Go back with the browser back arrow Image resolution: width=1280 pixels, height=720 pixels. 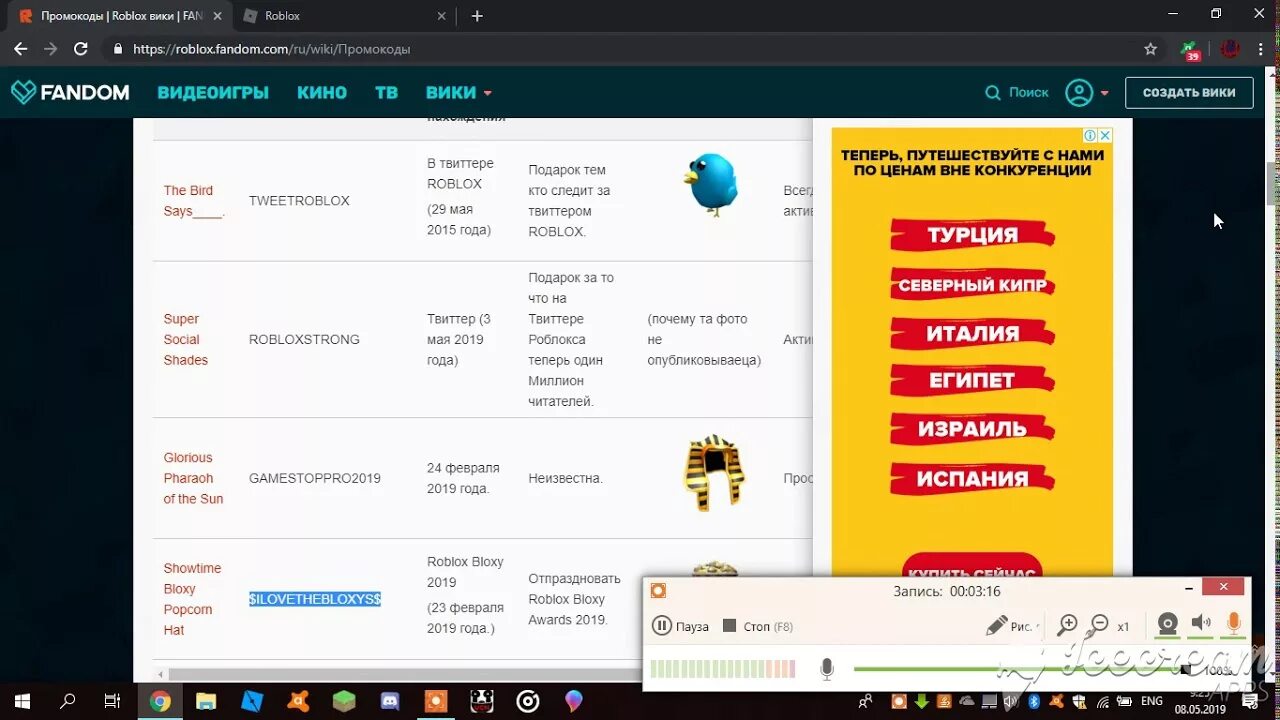(20, 49)
